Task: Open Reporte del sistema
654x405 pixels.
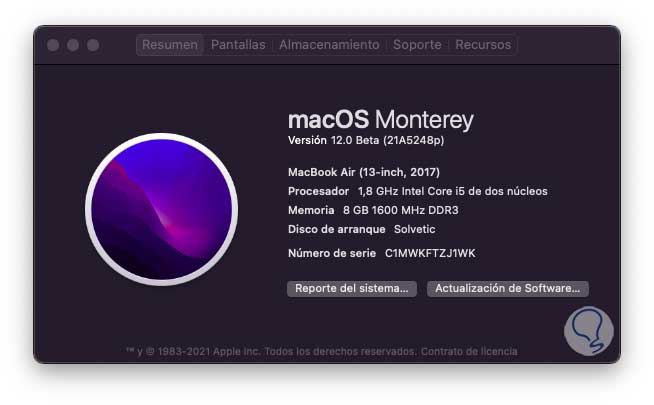Action: point(352,288)
